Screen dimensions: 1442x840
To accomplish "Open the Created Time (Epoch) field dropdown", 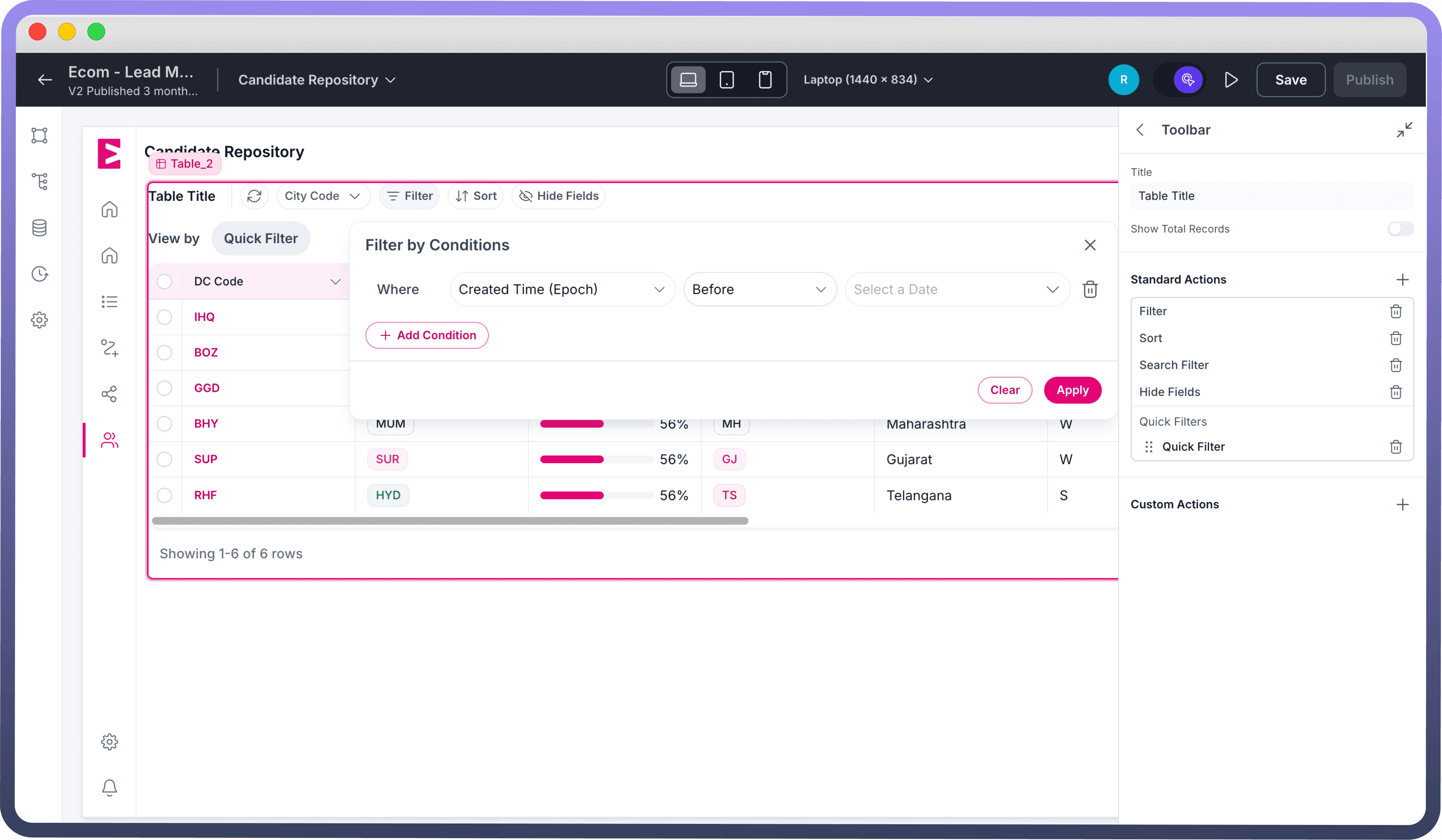I will pos(562,289).
